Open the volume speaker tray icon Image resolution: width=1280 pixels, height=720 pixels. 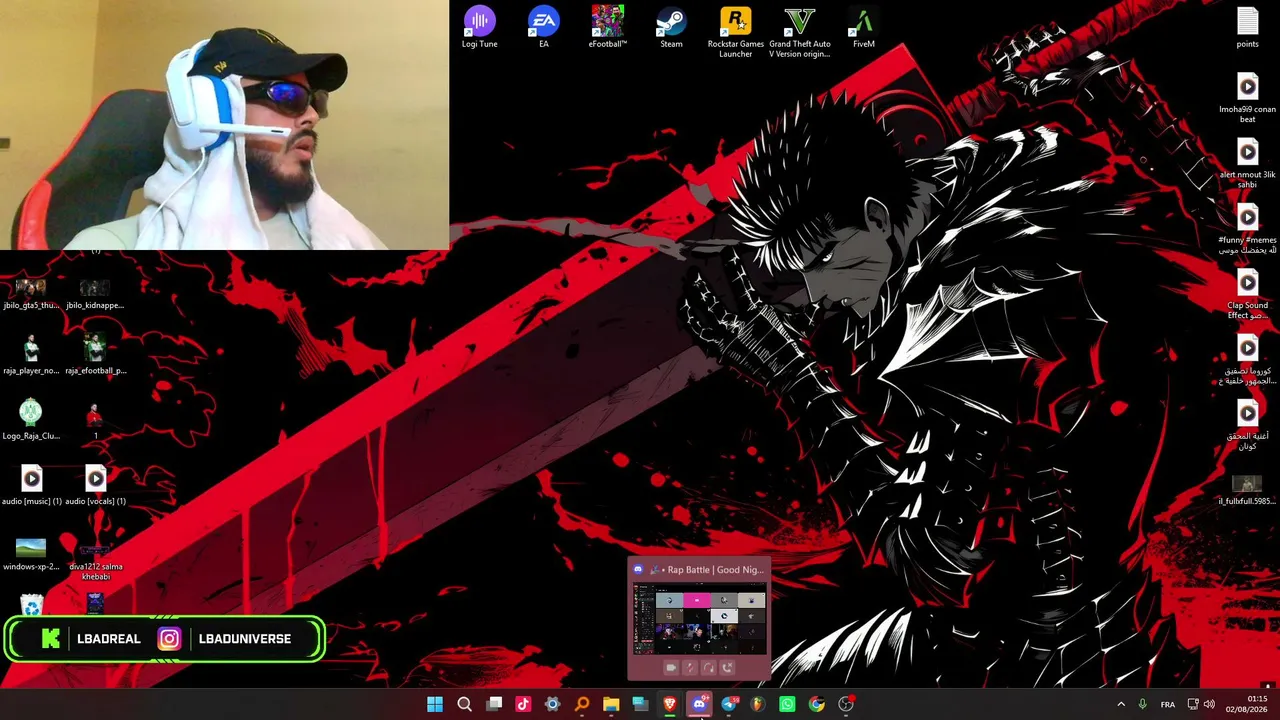pyautogui.click(x=1209, y=705)
